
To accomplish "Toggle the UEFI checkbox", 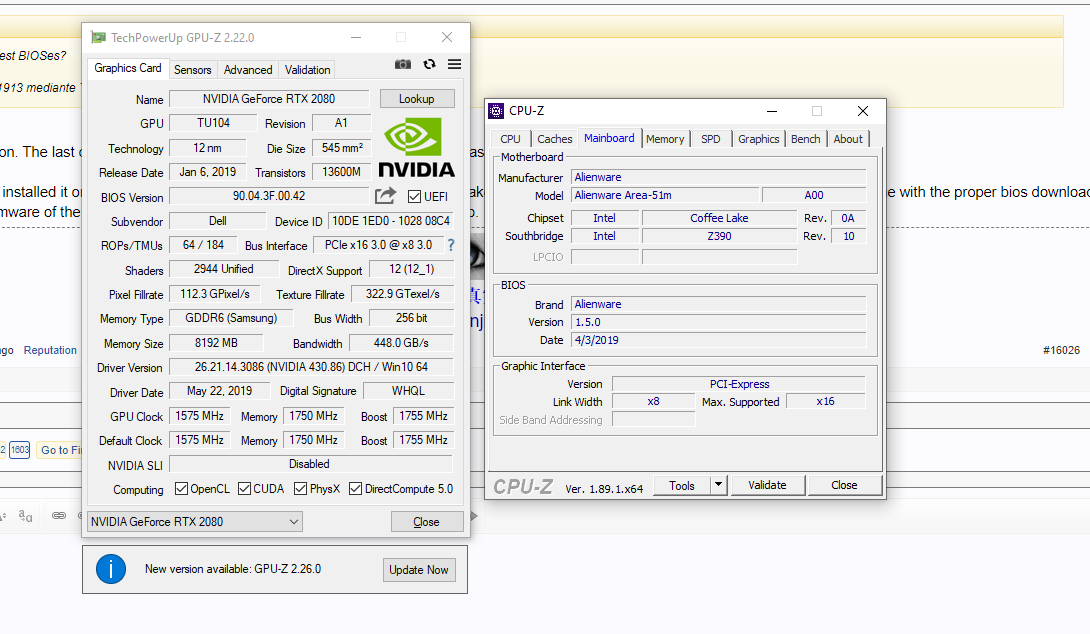I will point(414,197).
